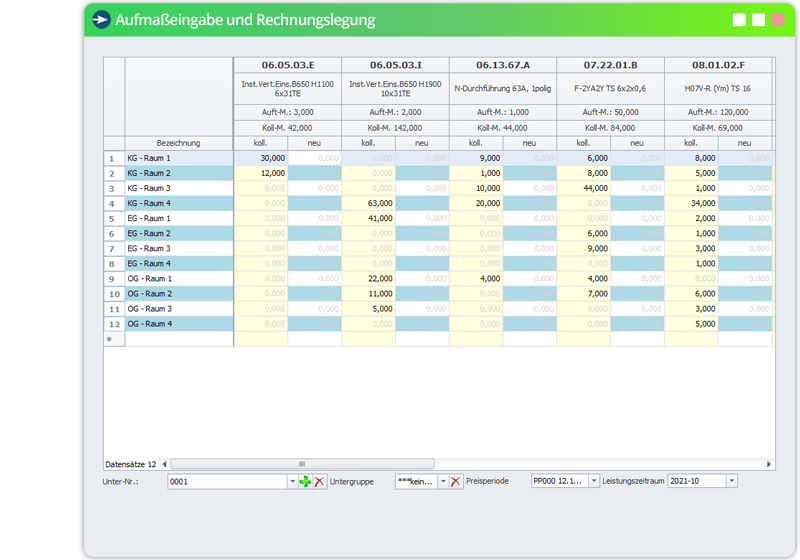The image size is (800, 560).
Task: Click the cell with value 10,000
Action: click(x=476, y=188)
